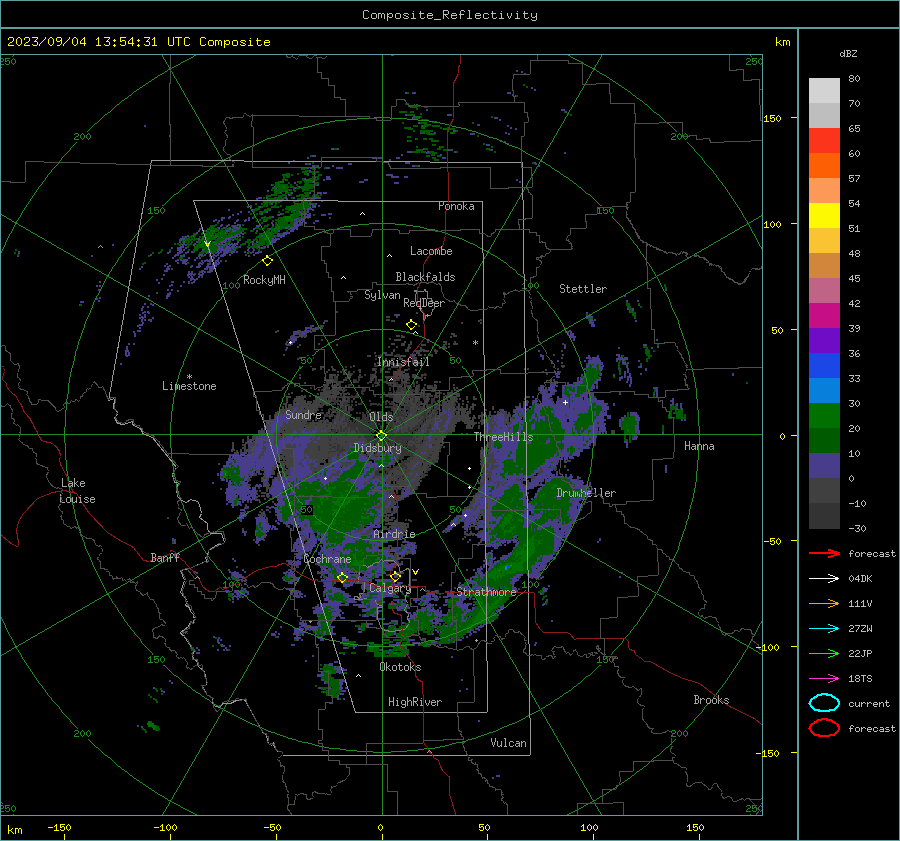Click the yellow diamond marker below Cochrane
Screen dimensions: 900x841
(343, 578)
